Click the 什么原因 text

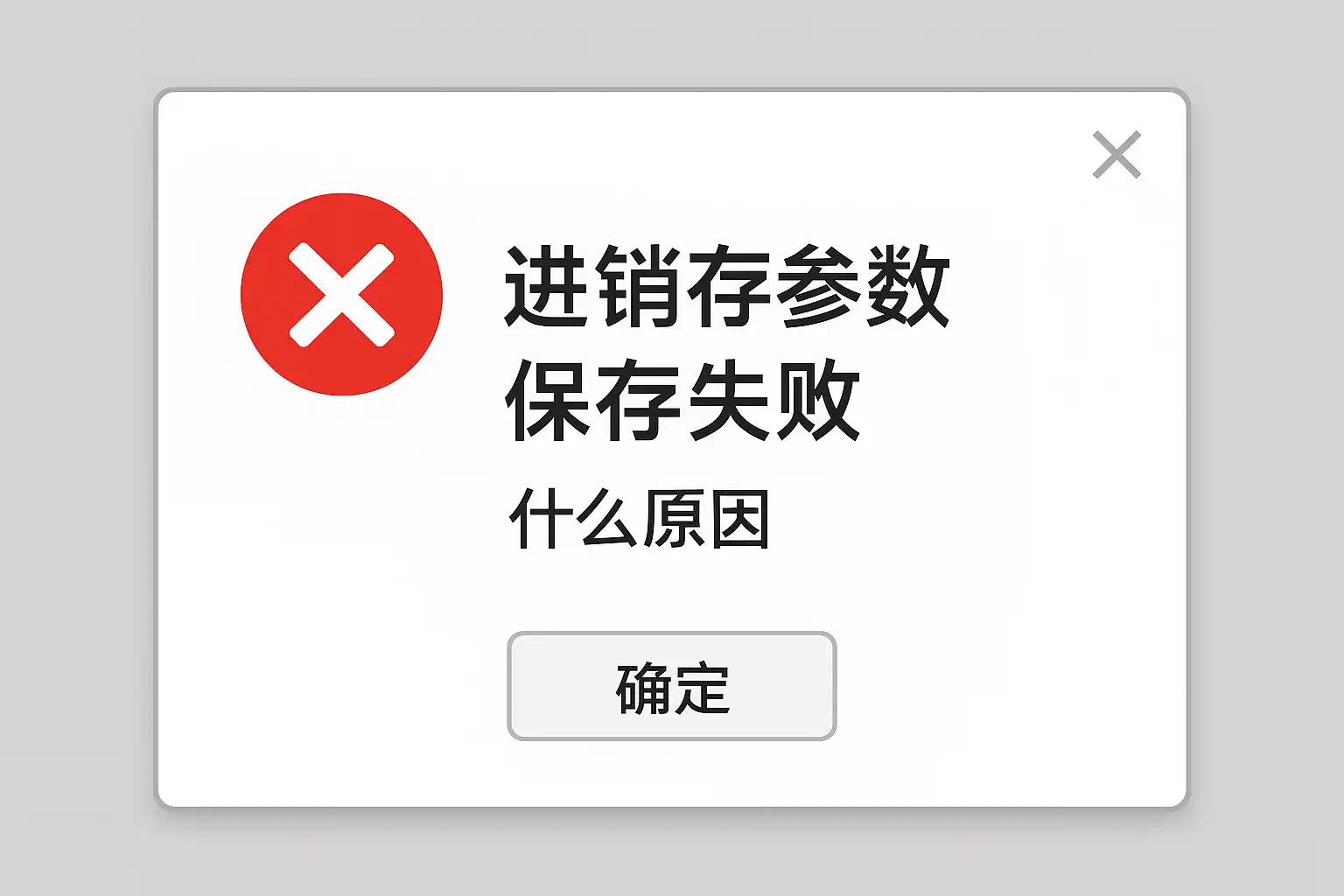pos(639,519)
